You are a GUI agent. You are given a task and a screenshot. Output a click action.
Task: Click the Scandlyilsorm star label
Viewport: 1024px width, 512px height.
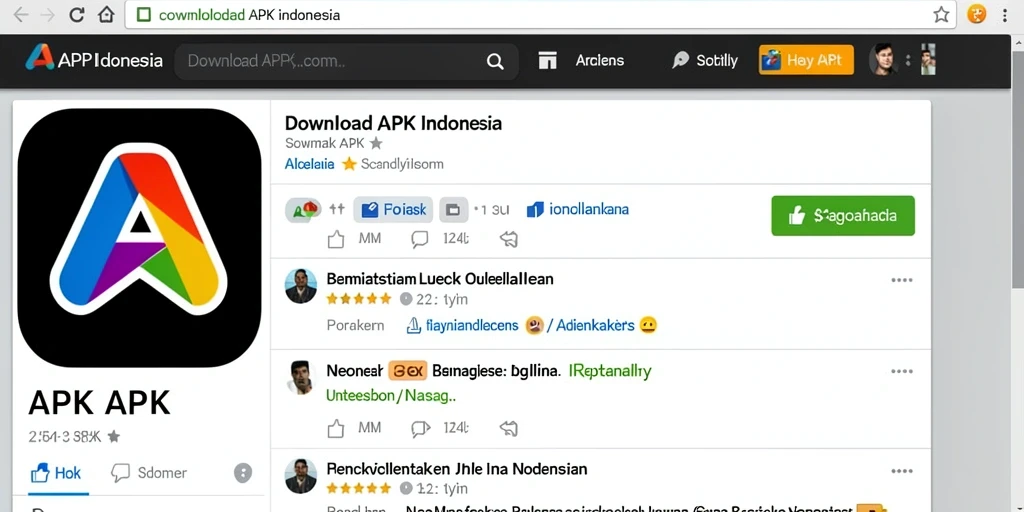point(393,164)
